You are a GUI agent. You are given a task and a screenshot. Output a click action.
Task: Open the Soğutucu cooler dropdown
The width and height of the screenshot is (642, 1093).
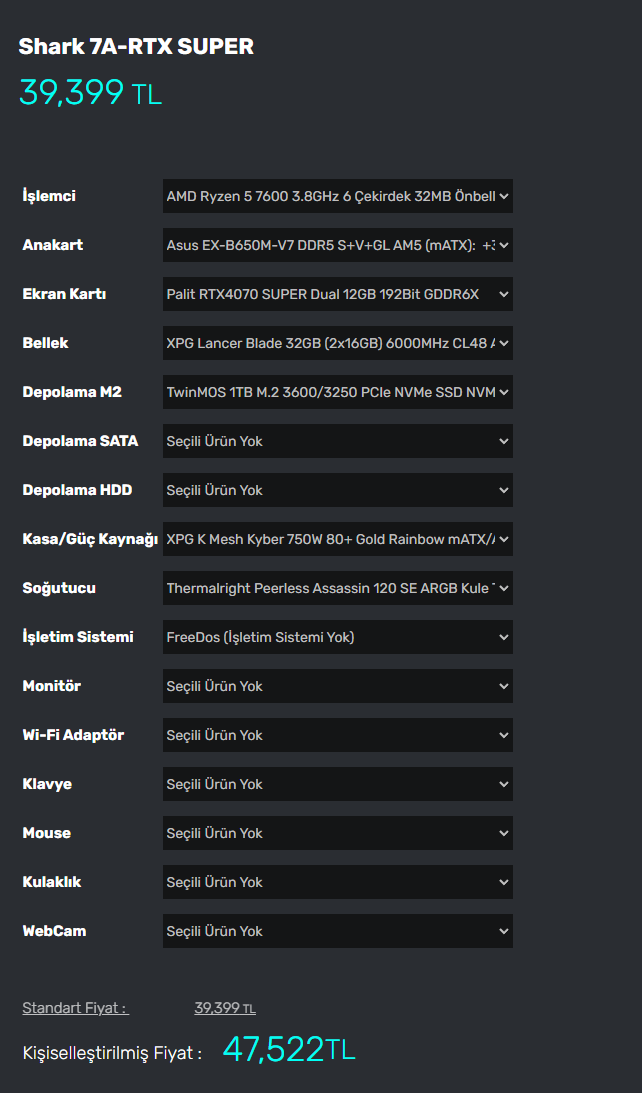337,588
